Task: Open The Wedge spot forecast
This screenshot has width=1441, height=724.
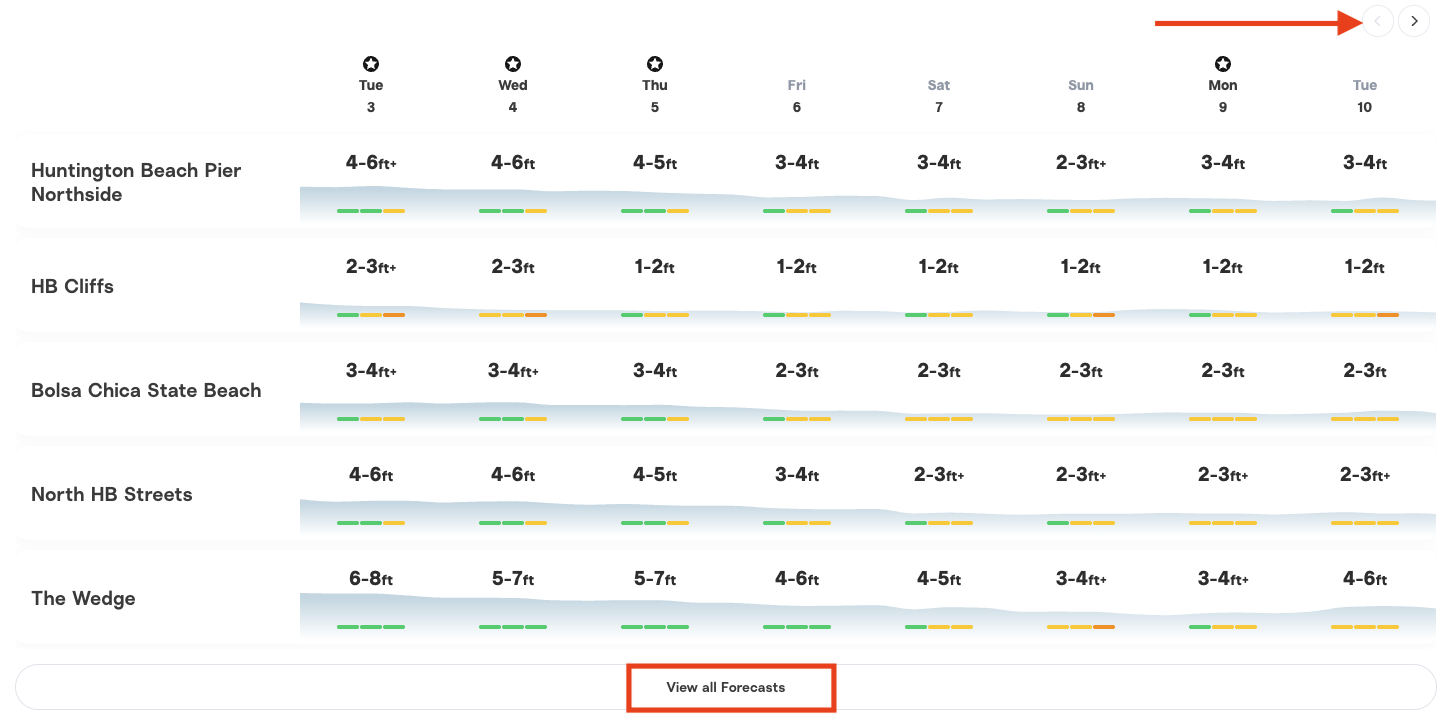Action: [83, 598]
